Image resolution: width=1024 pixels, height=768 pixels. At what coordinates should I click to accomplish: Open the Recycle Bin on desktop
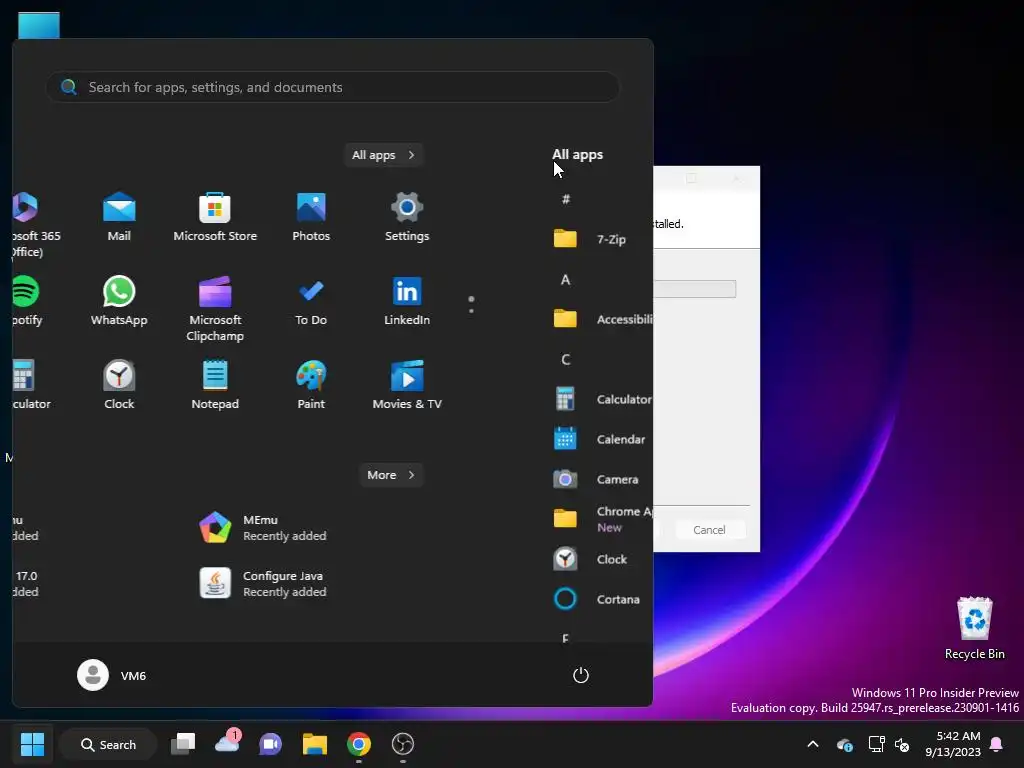pyautogui.click(x=974, y=628)
